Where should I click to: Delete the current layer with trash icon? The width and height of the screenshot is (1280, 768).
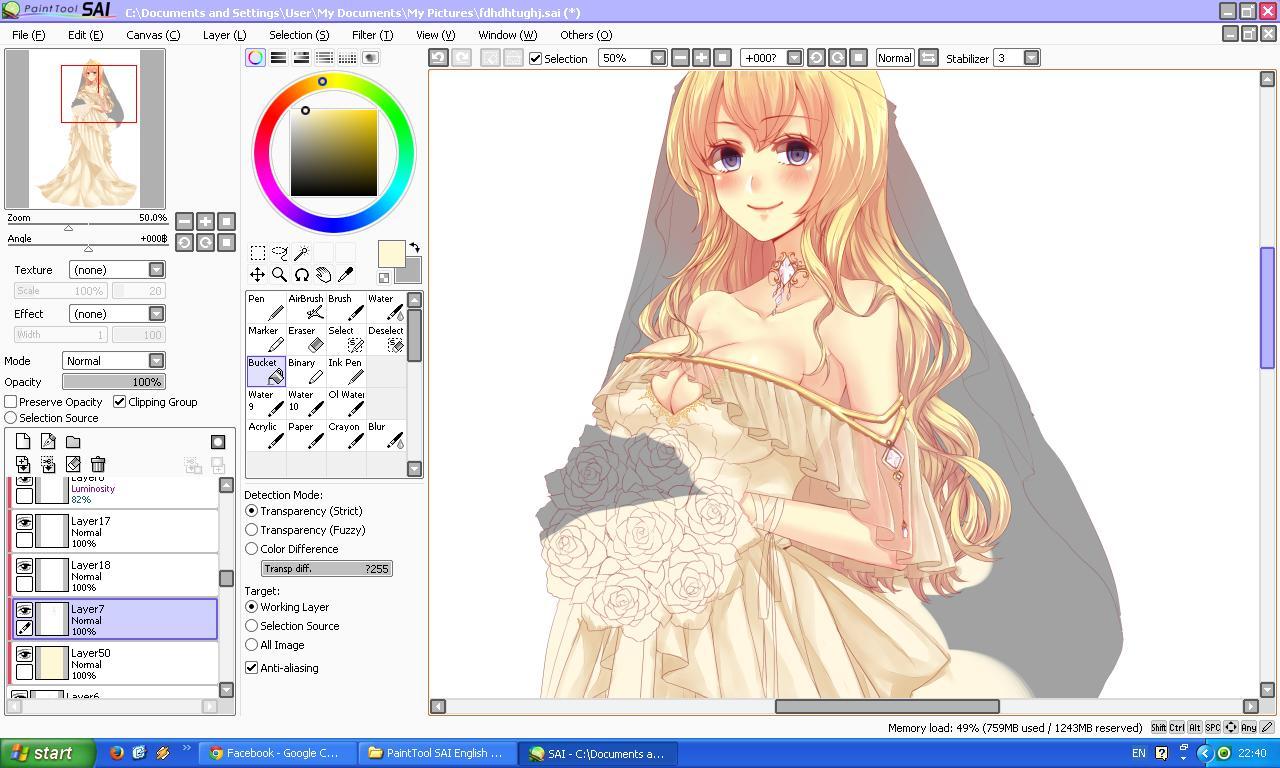pyautogui.click(x=98, y=464)
